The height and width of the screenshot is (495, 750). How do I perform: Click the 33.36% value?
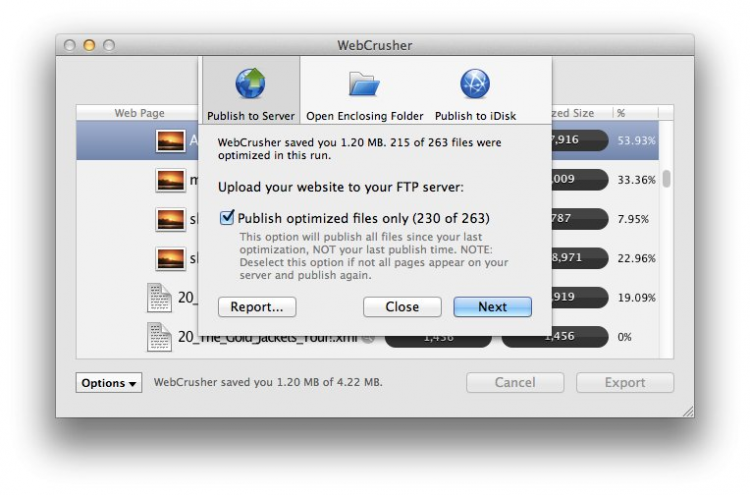(636, 180)
